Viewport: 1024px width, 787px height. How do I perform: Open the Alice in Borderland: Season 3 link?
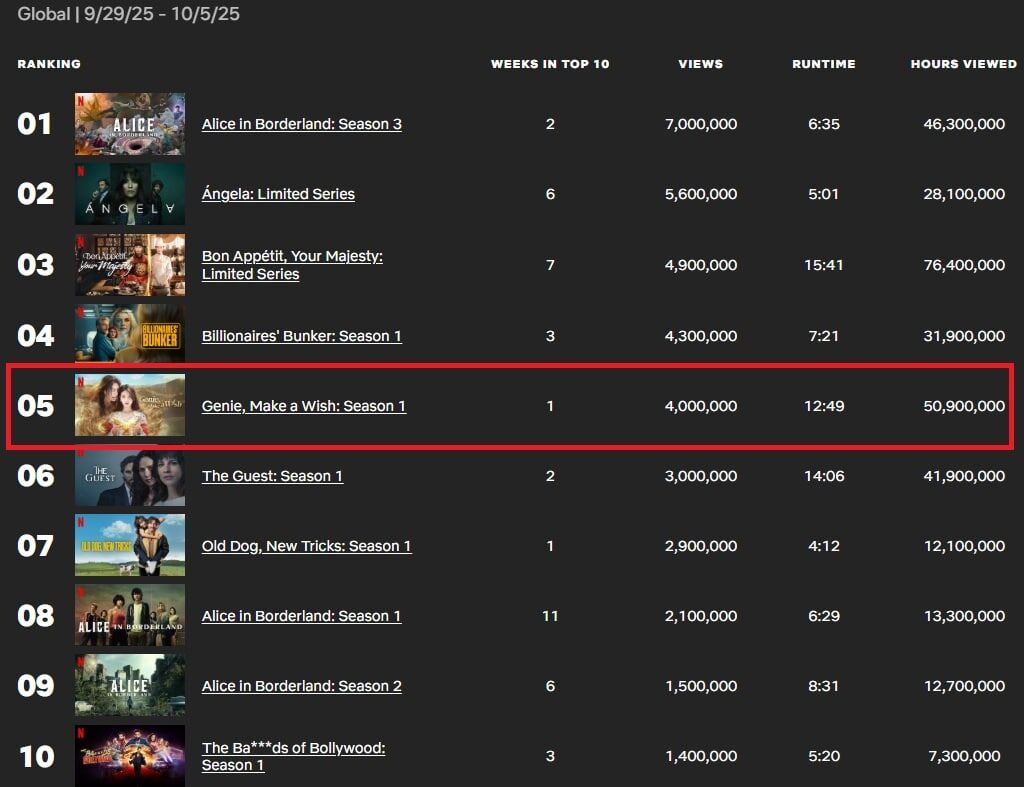click(301, 124)
